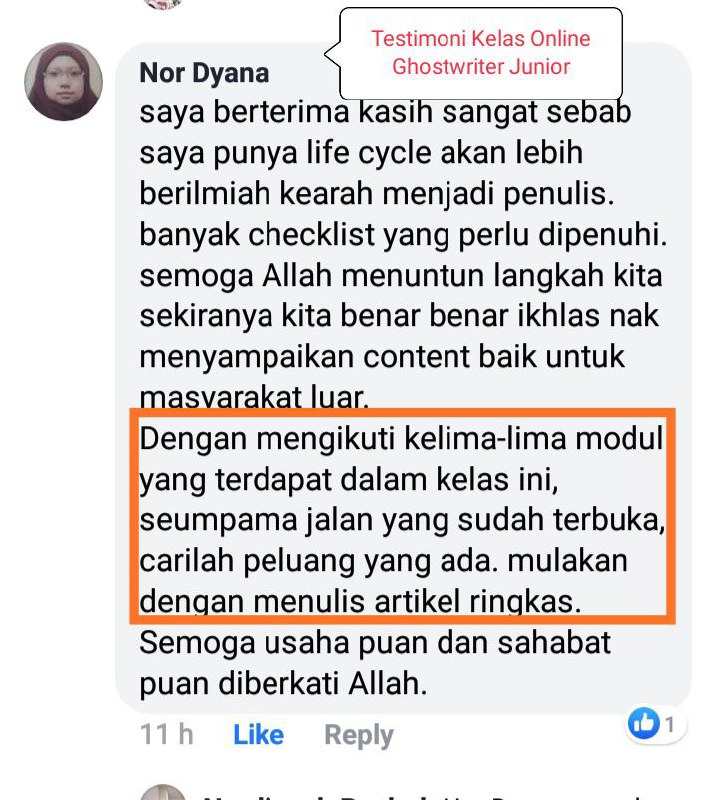Click the Nor Dyana commenter name
The height and width of the screenshot is (800, 716).
click(204, 73)
